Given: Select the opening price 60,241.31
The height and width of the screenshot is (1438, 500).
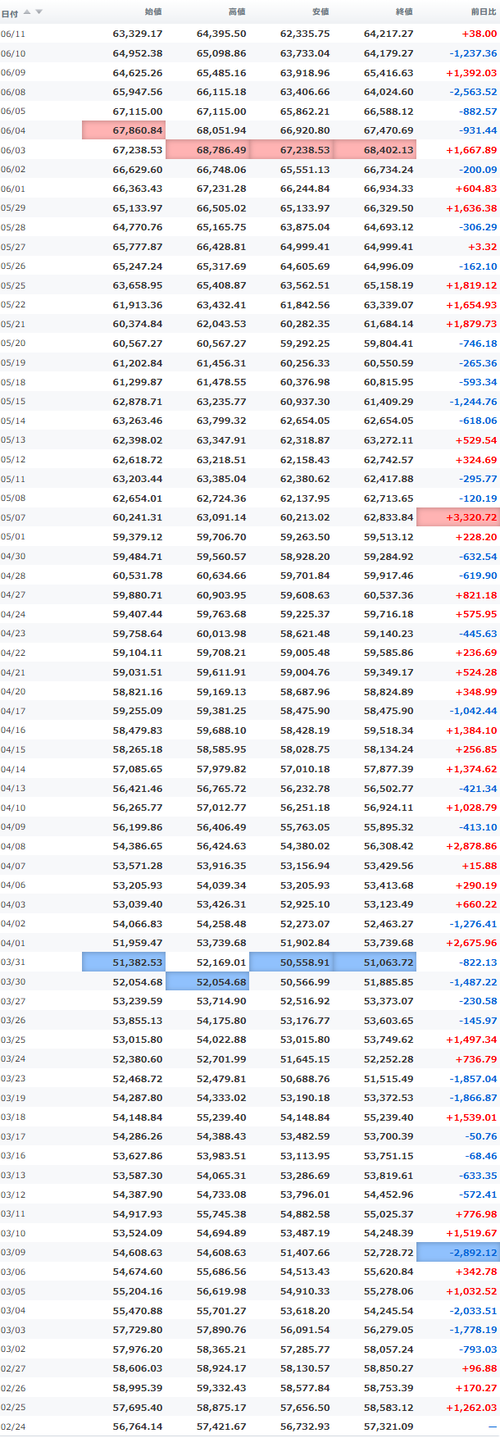Looking at the screenshot, I should pyautogui.click(x=138, y=517).
